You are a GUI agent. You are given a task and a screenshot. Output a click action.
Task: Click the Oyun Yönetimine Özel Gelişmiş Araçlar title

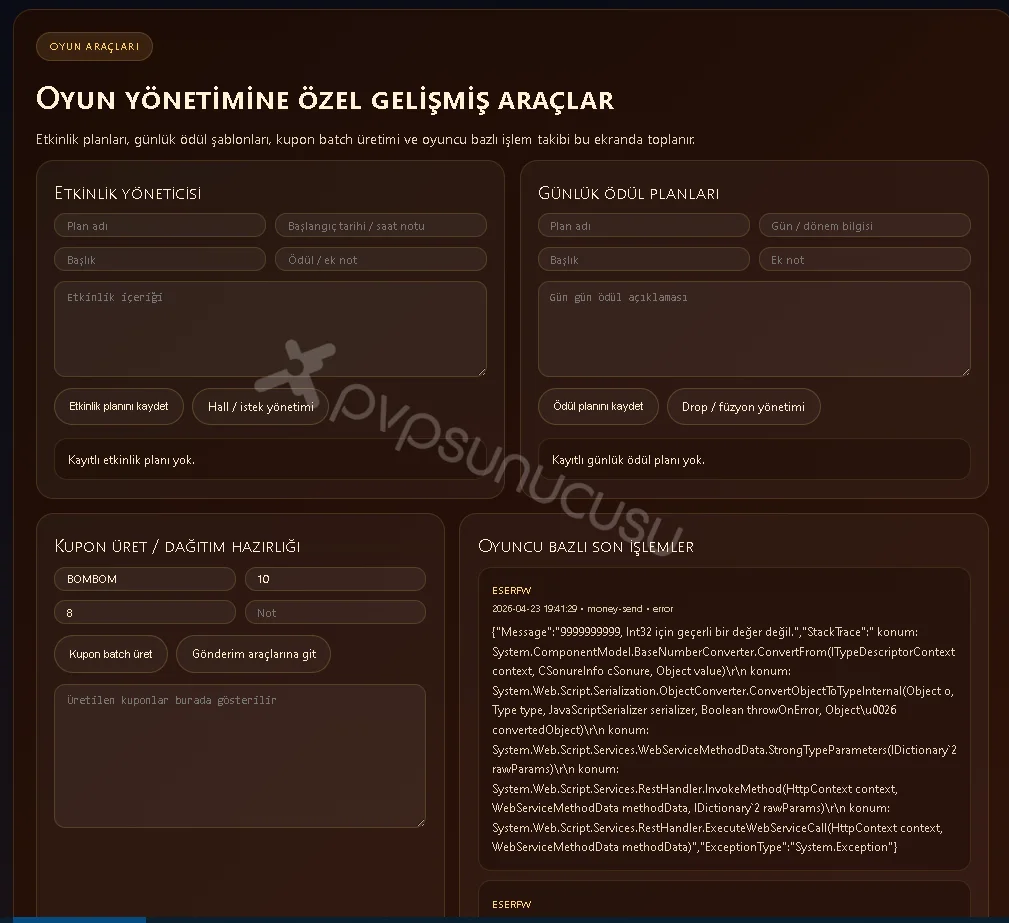[x=325, y=99]
